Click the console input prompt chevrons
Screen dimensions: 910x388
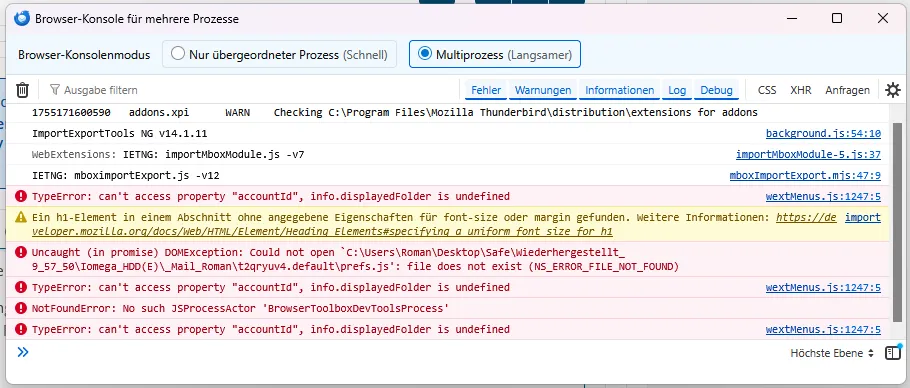[x=23, y=352]
